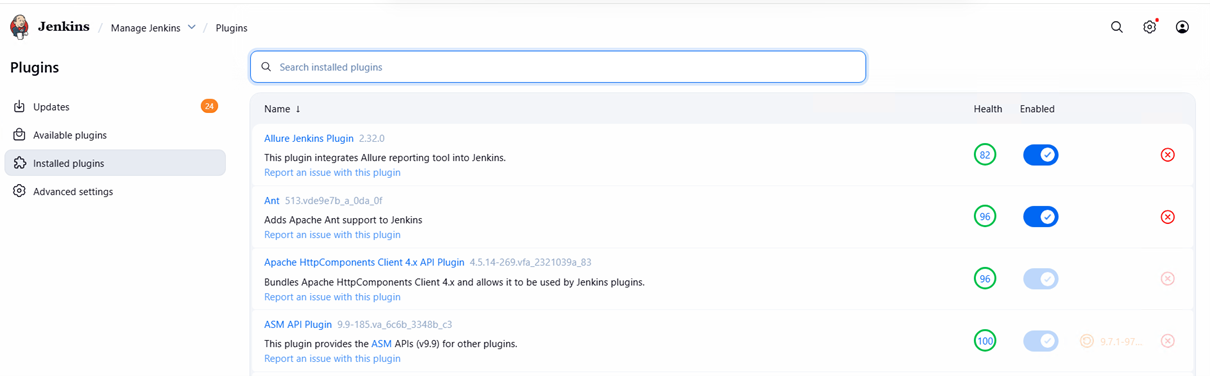Click 'Adds Apache Ant support to Jenkins' description

[343, 220]
